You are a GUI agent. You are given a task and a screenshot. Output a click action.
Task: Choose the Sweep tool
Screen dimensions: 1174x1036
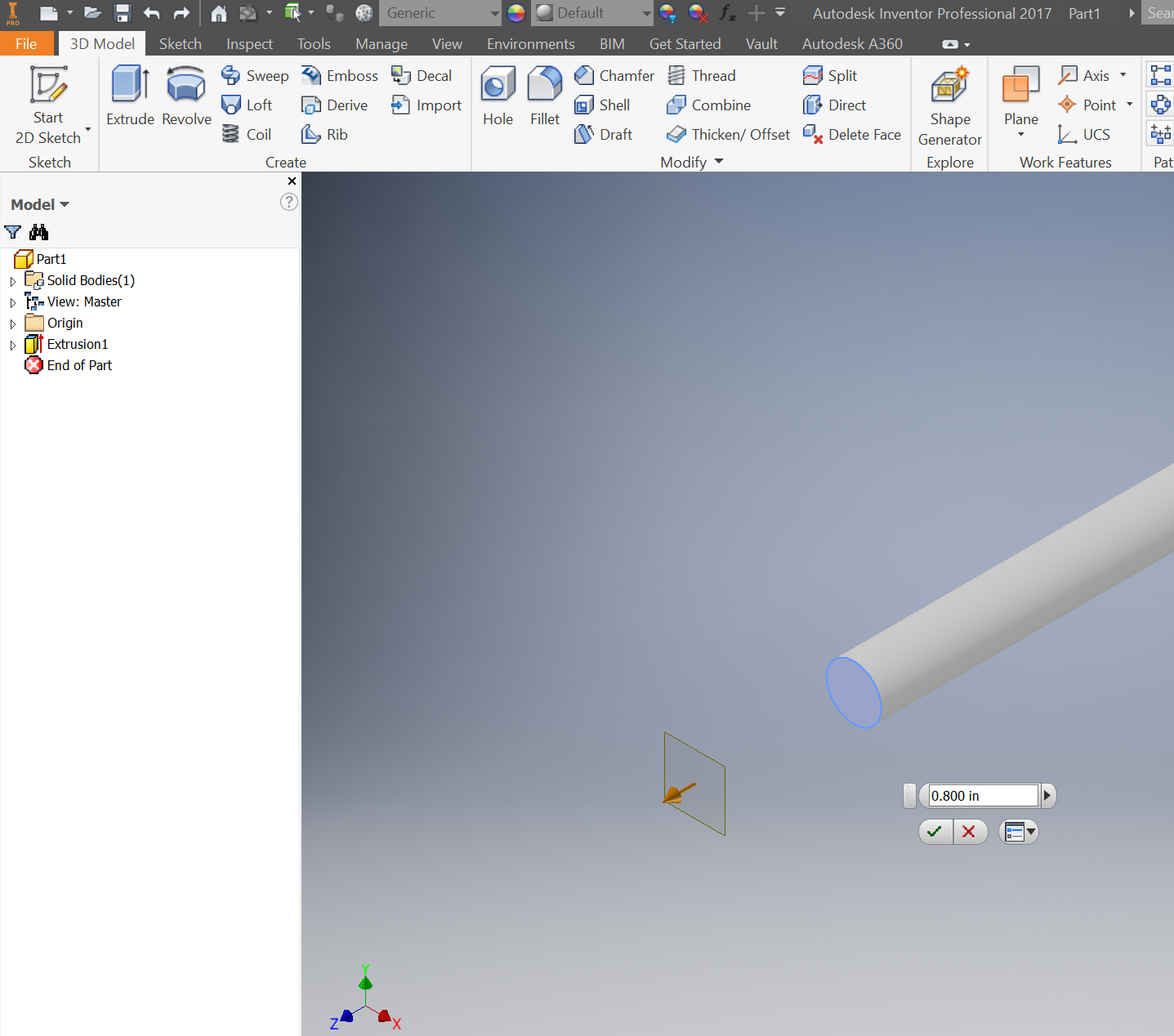click(255, 76)
